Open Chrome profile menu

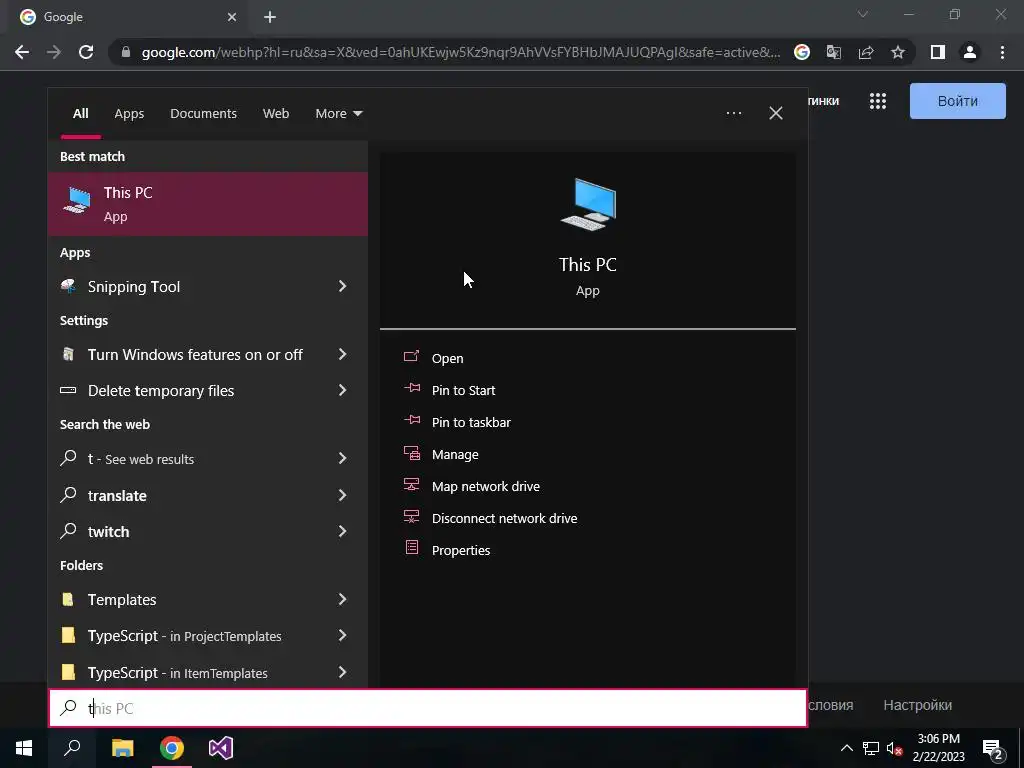point(970,52)
